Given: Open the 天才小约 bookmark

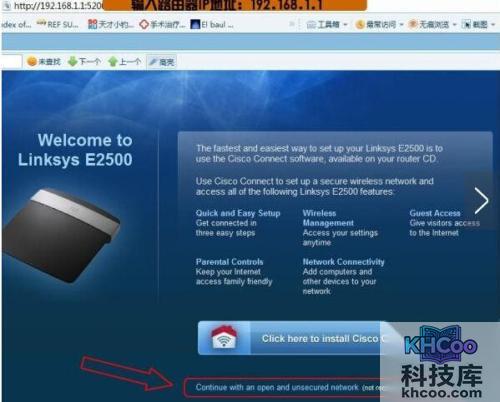Looking at the screenshot, I should 110,24.
